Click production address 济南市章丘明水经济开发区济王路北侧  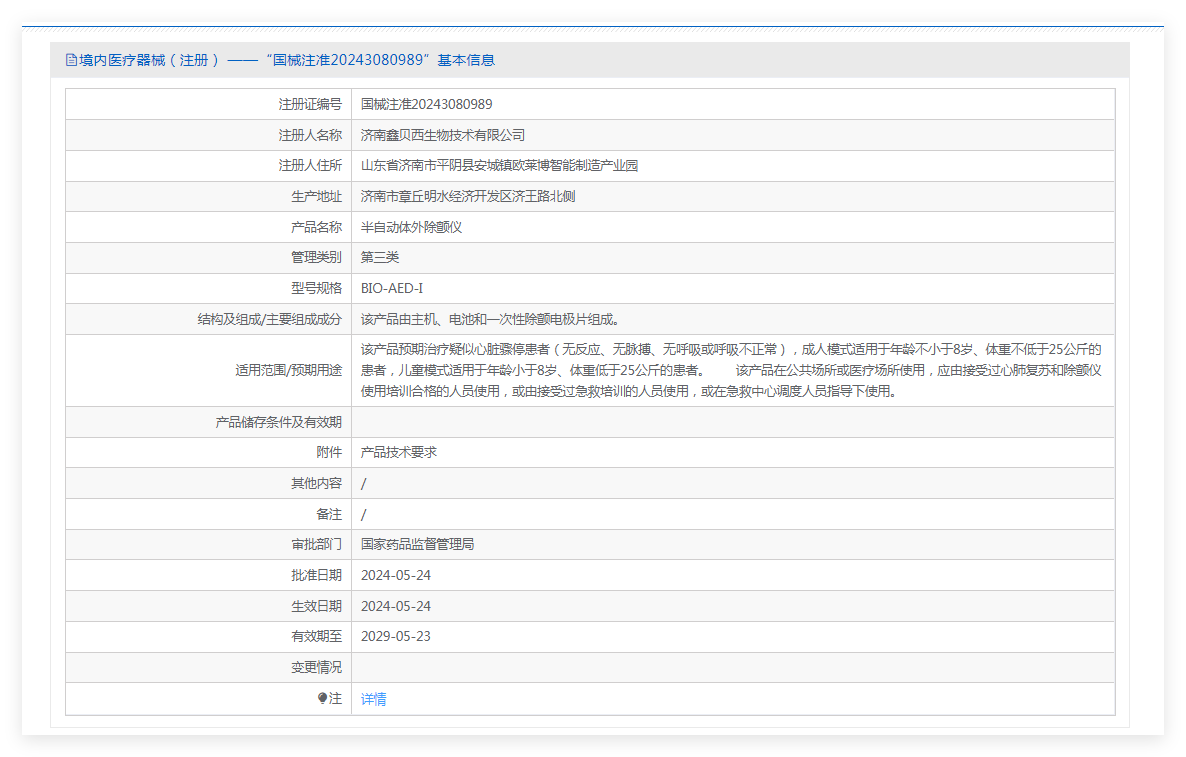tap(467, 196)
